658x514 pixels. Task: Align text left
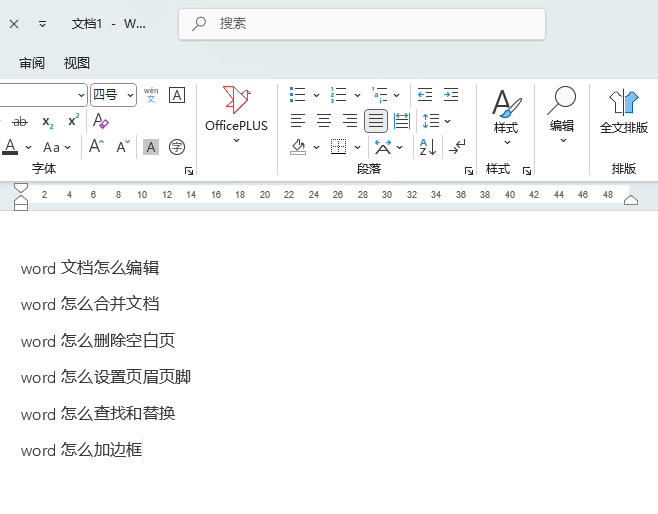pyautogui.click(x=298, y=121)
